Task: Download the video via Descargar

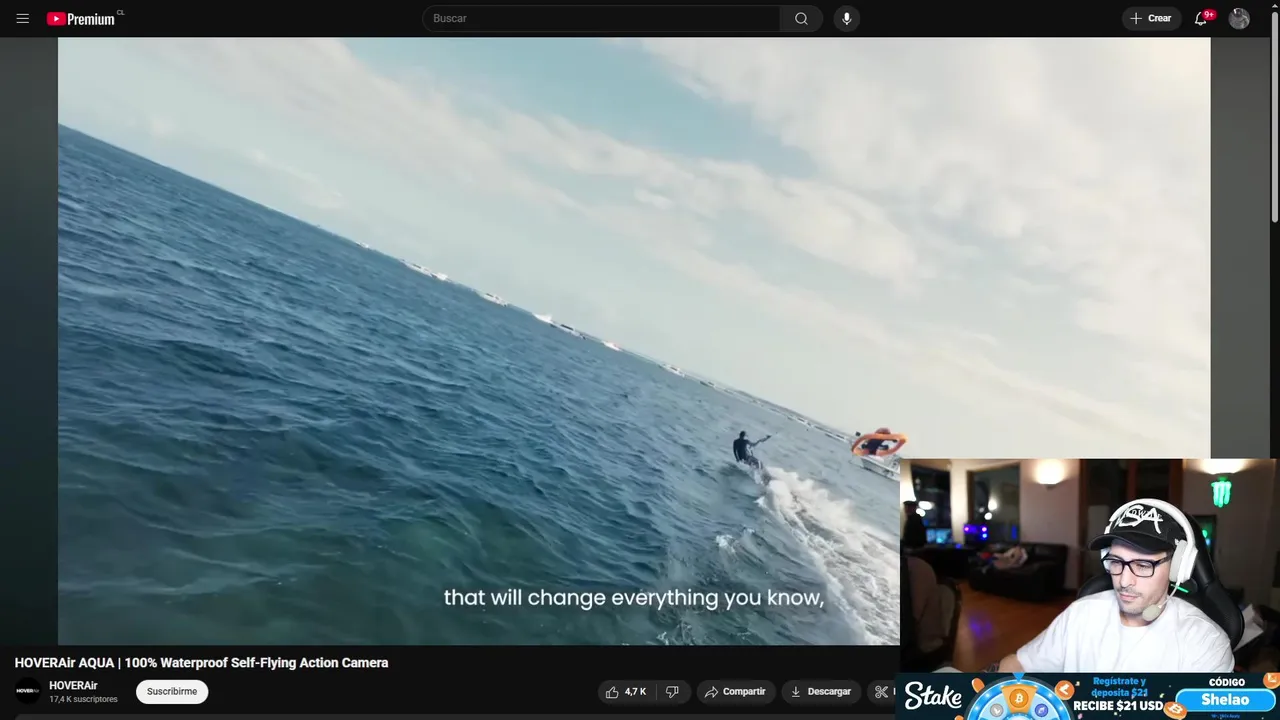Action: pyautogui.click(x=821, y=691)
